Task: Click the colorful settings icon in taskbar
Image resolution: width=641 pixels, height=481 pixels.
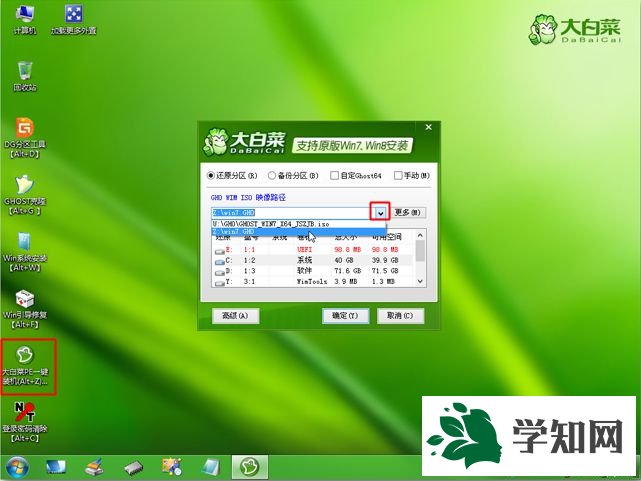Action: (172, 467)
